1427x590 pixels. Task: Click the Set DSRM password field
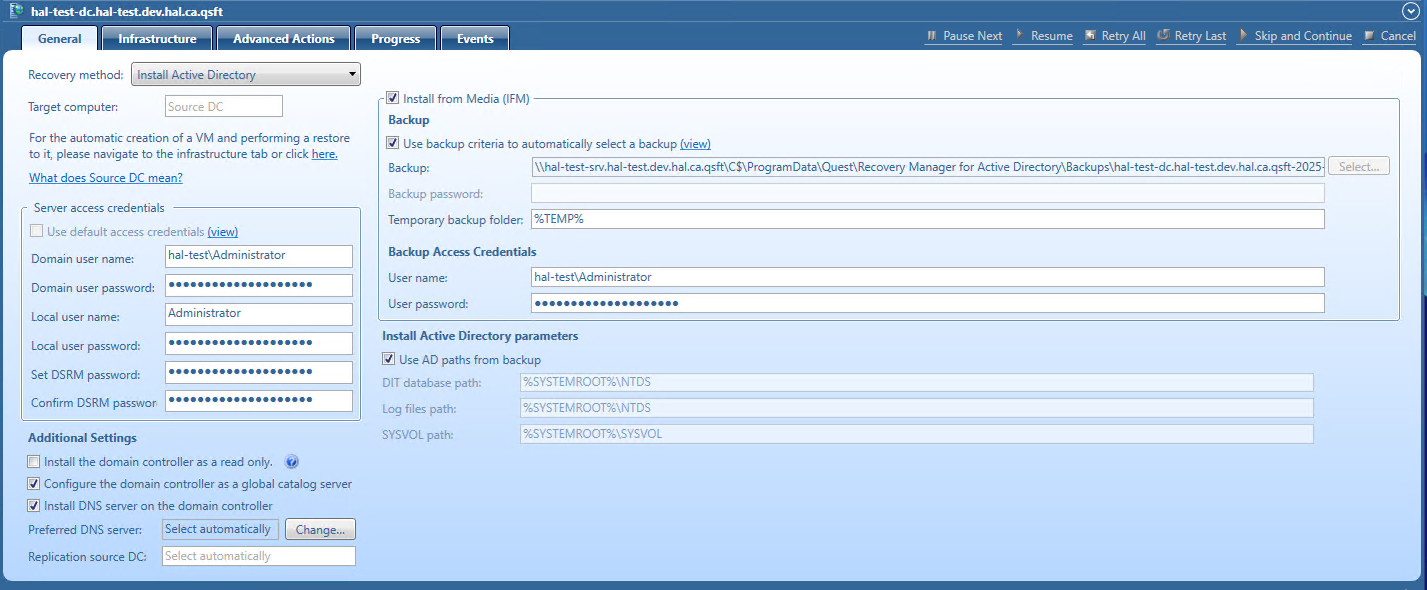(x=258, y=372)
